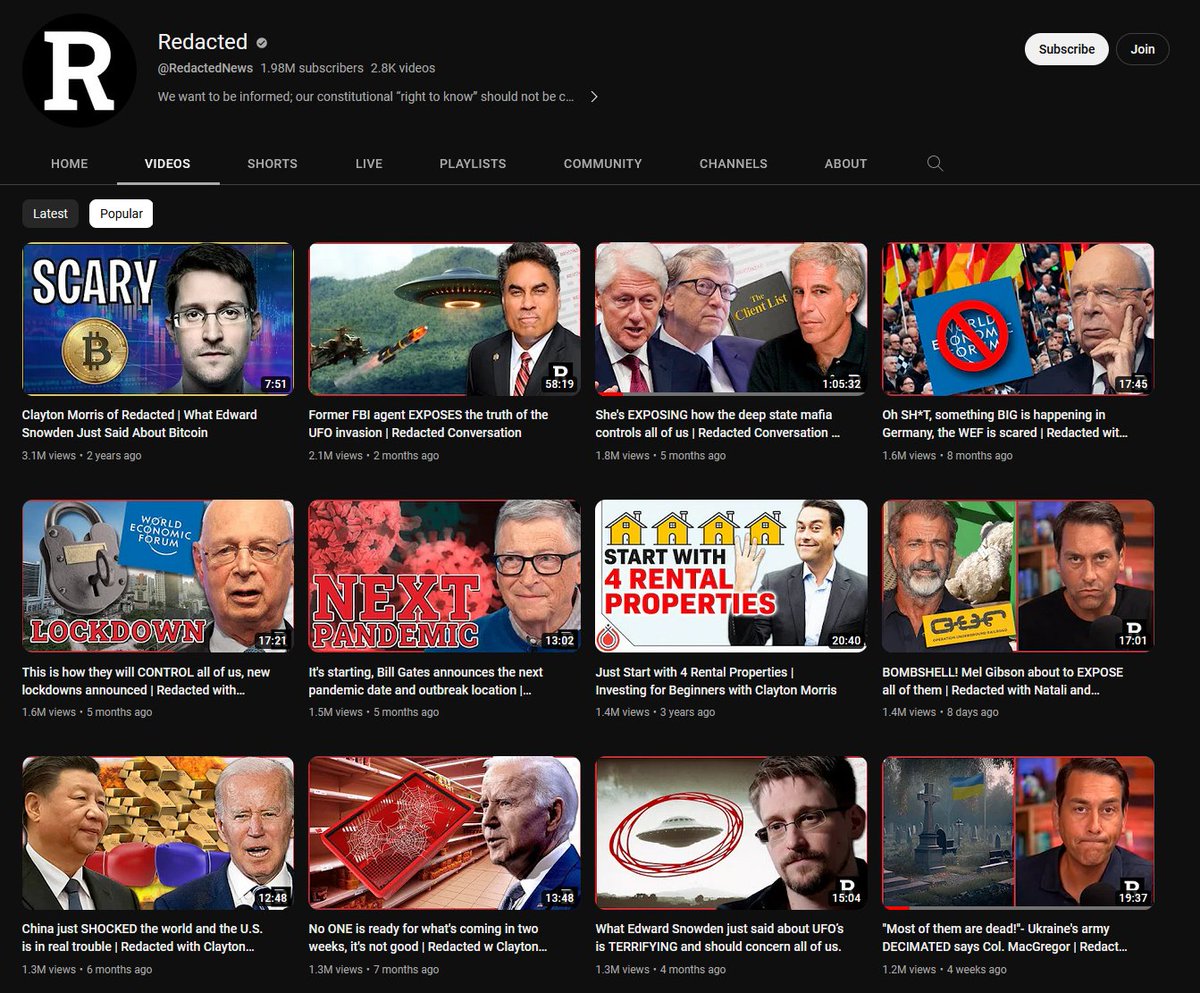Click title 'What Edward Snowden just said about UFO's'

[x=719, y=938]
